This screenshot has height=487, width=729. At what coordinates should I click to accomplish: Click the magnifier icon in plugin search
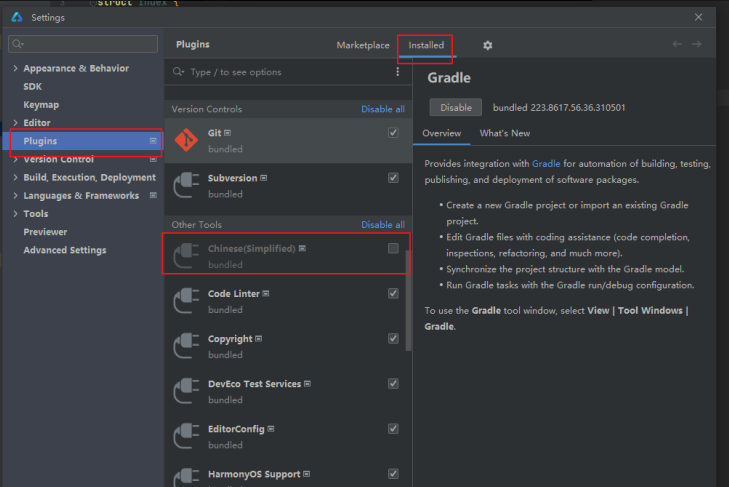(179, 72)
